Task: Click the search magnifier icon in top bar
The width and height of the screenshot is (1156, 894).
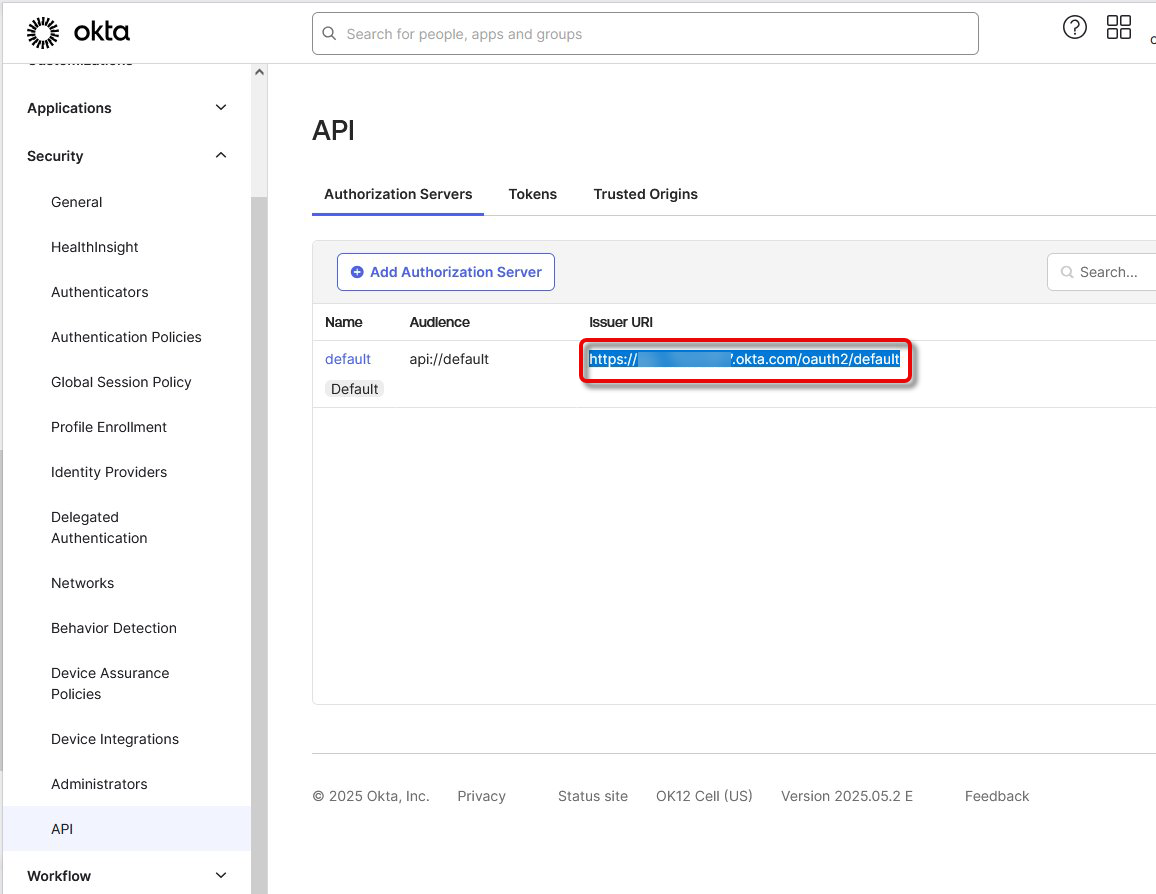Action: [x=329, y=34]
